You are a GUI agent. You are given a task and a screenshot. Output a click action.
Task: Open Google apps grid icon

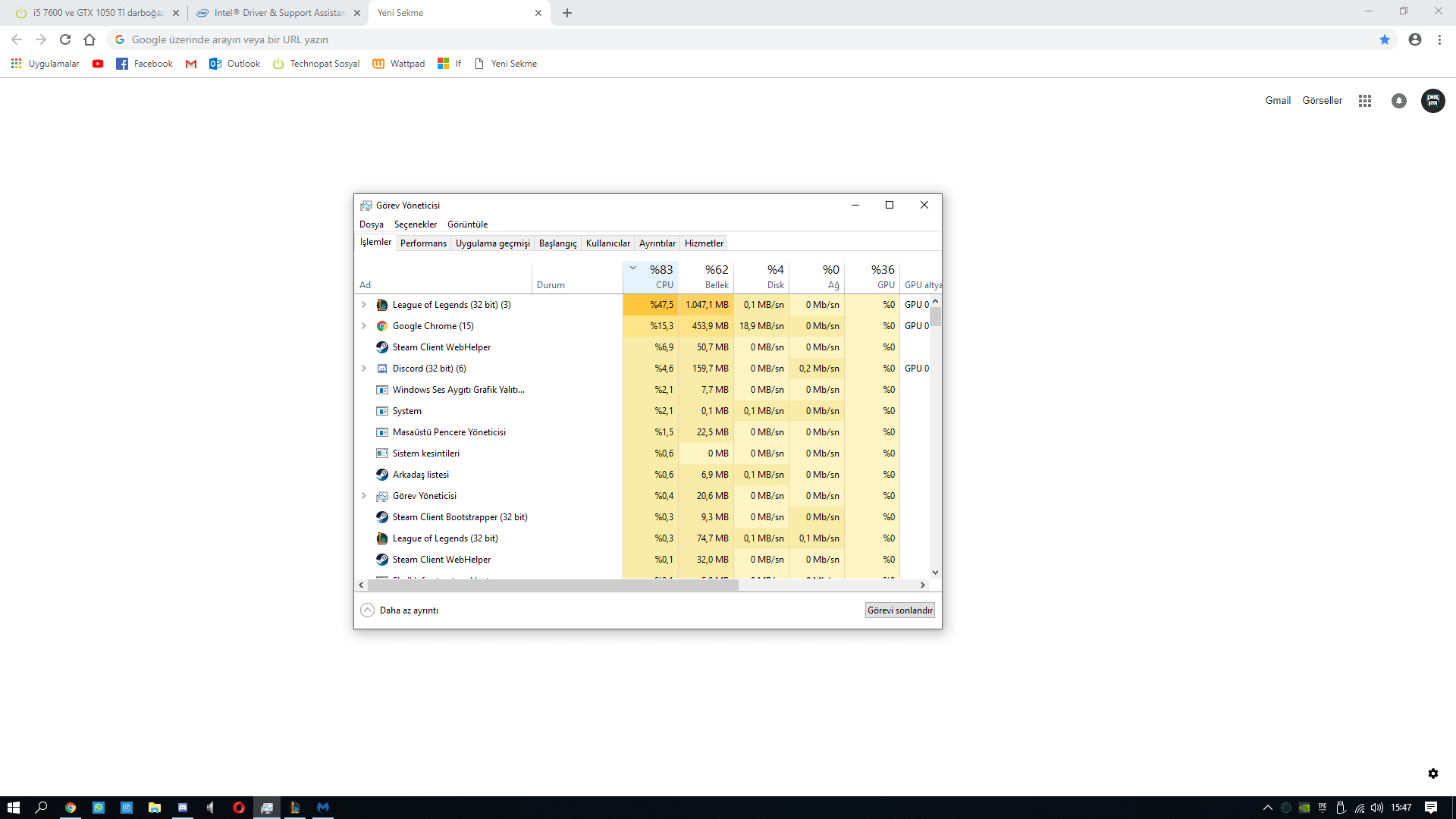[1365, 101]
